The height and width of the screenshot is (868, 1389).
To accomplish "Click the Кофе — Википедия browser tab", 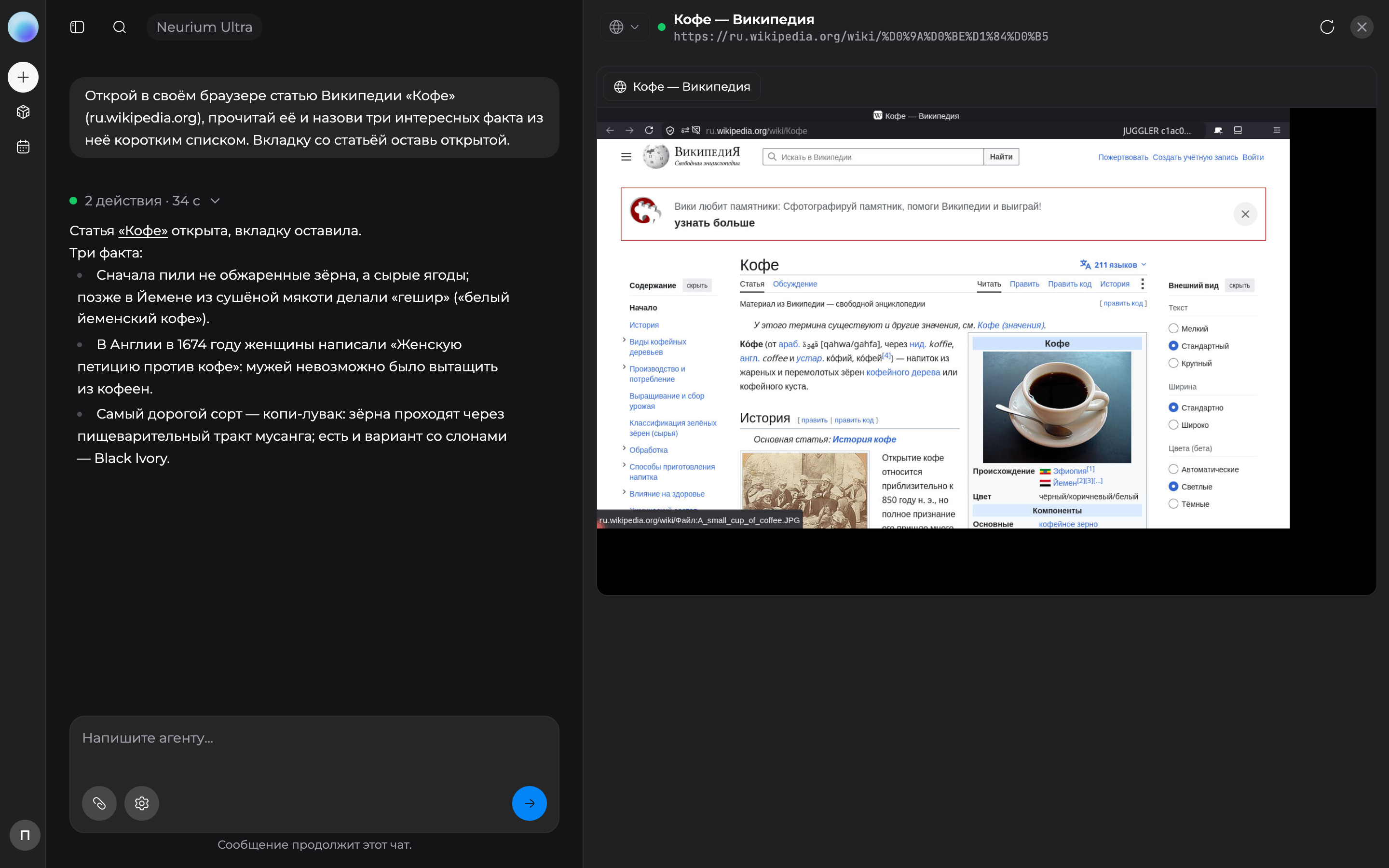I will [x=682, y=87].
